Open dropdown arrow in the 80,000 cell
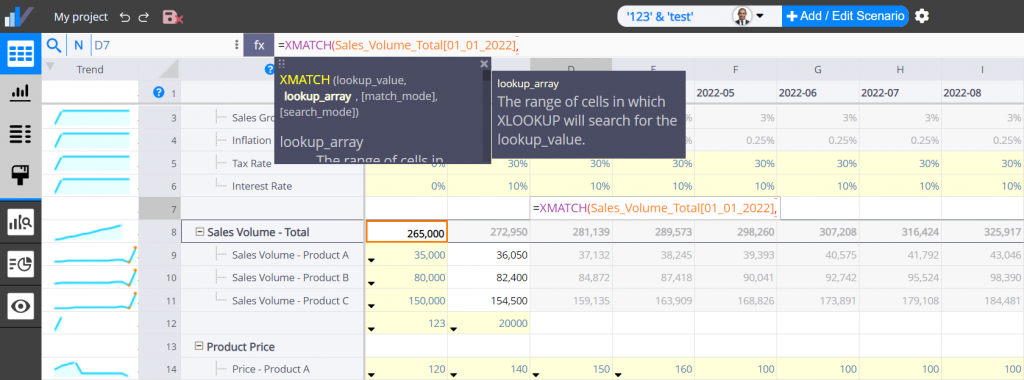Viewport: 1024px width, 380px height. [372, 283]
